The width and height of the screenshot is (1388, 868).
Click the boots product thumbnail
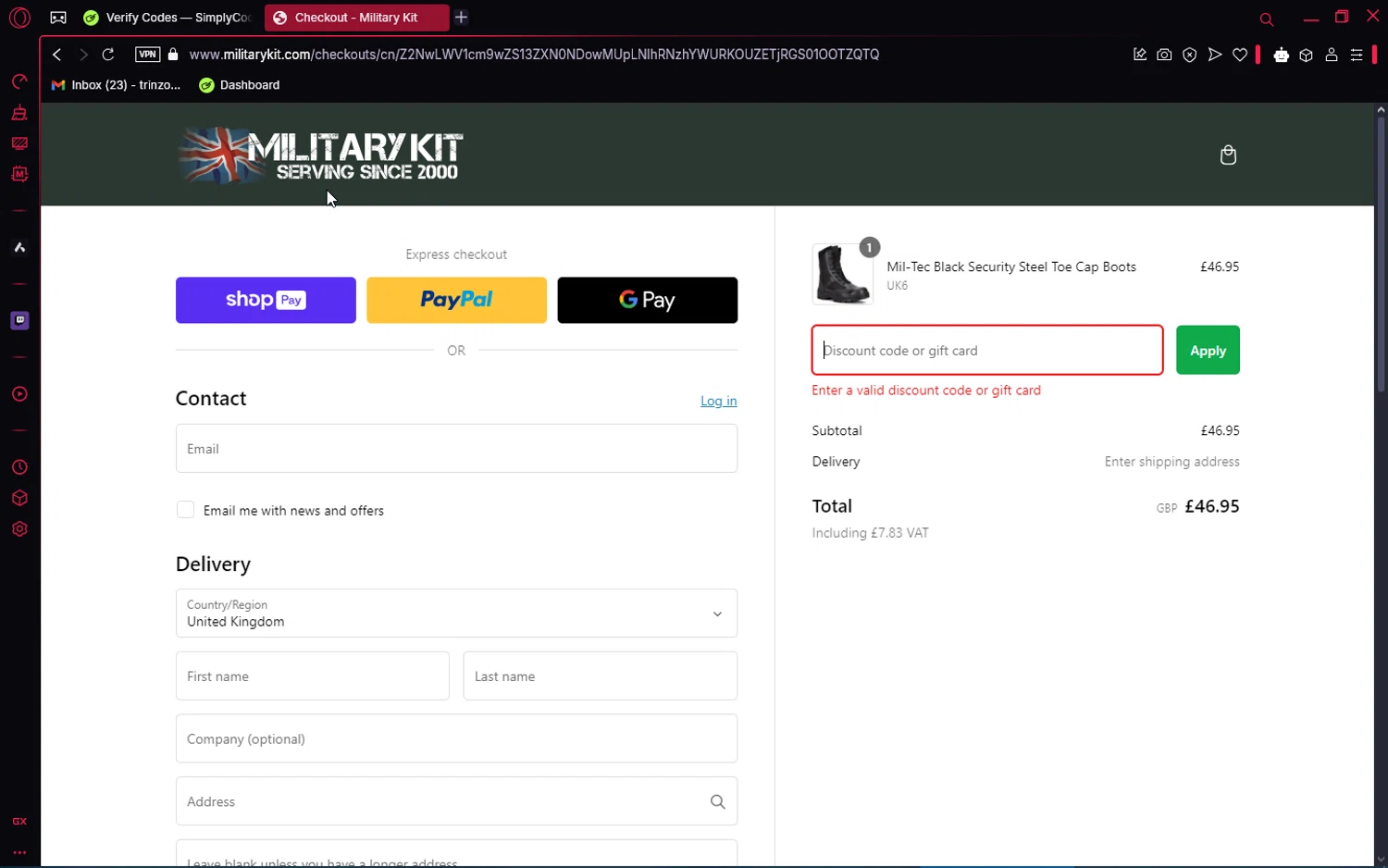coord(842,274)
